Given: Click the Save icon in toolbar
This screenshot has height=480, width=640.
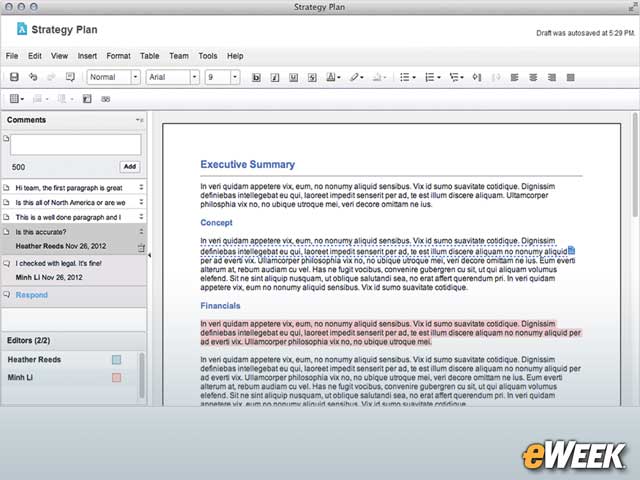Looking at the screenshot, I should (x=14, y=77).
